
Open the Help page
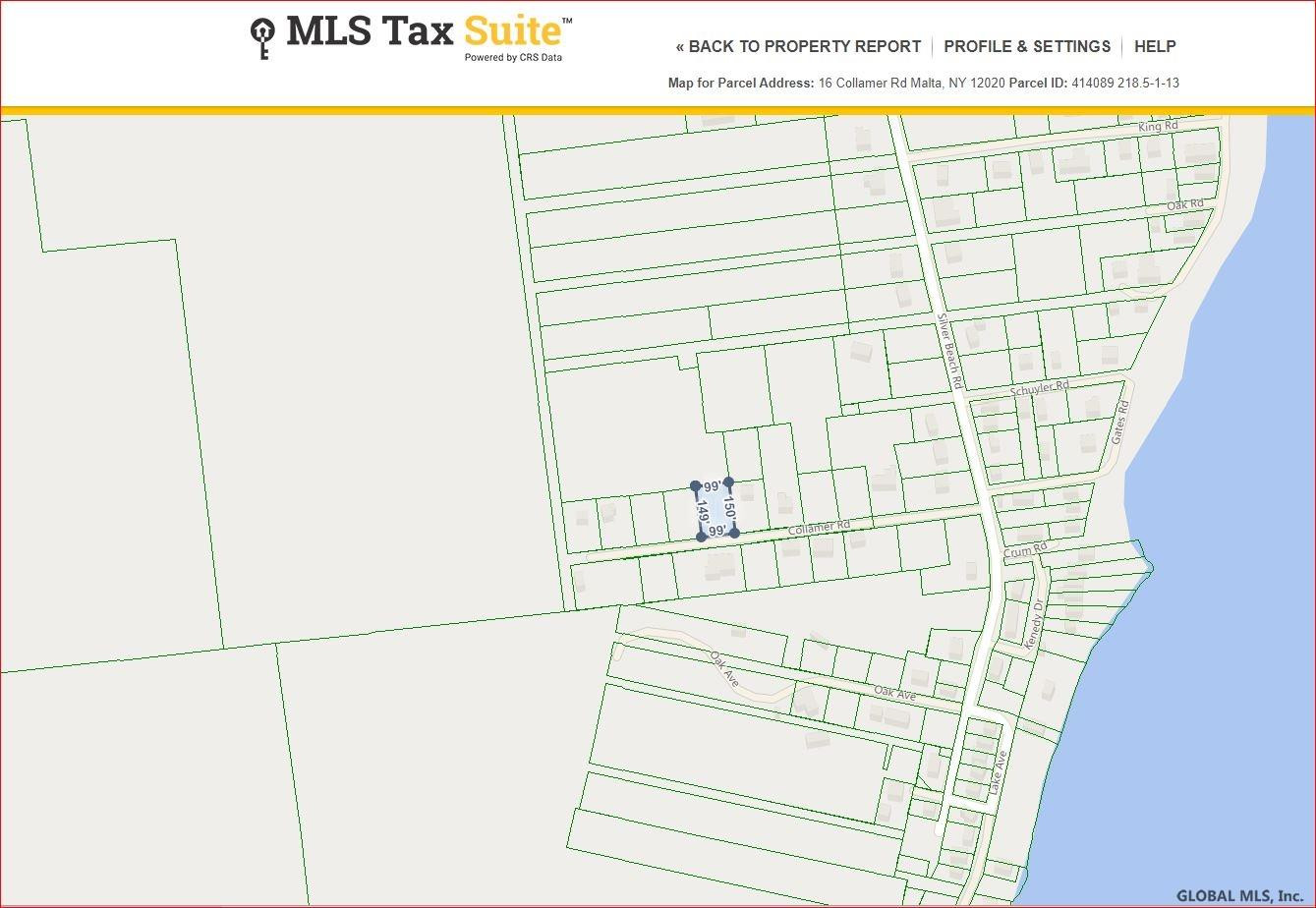click(x=1155, y=46)
